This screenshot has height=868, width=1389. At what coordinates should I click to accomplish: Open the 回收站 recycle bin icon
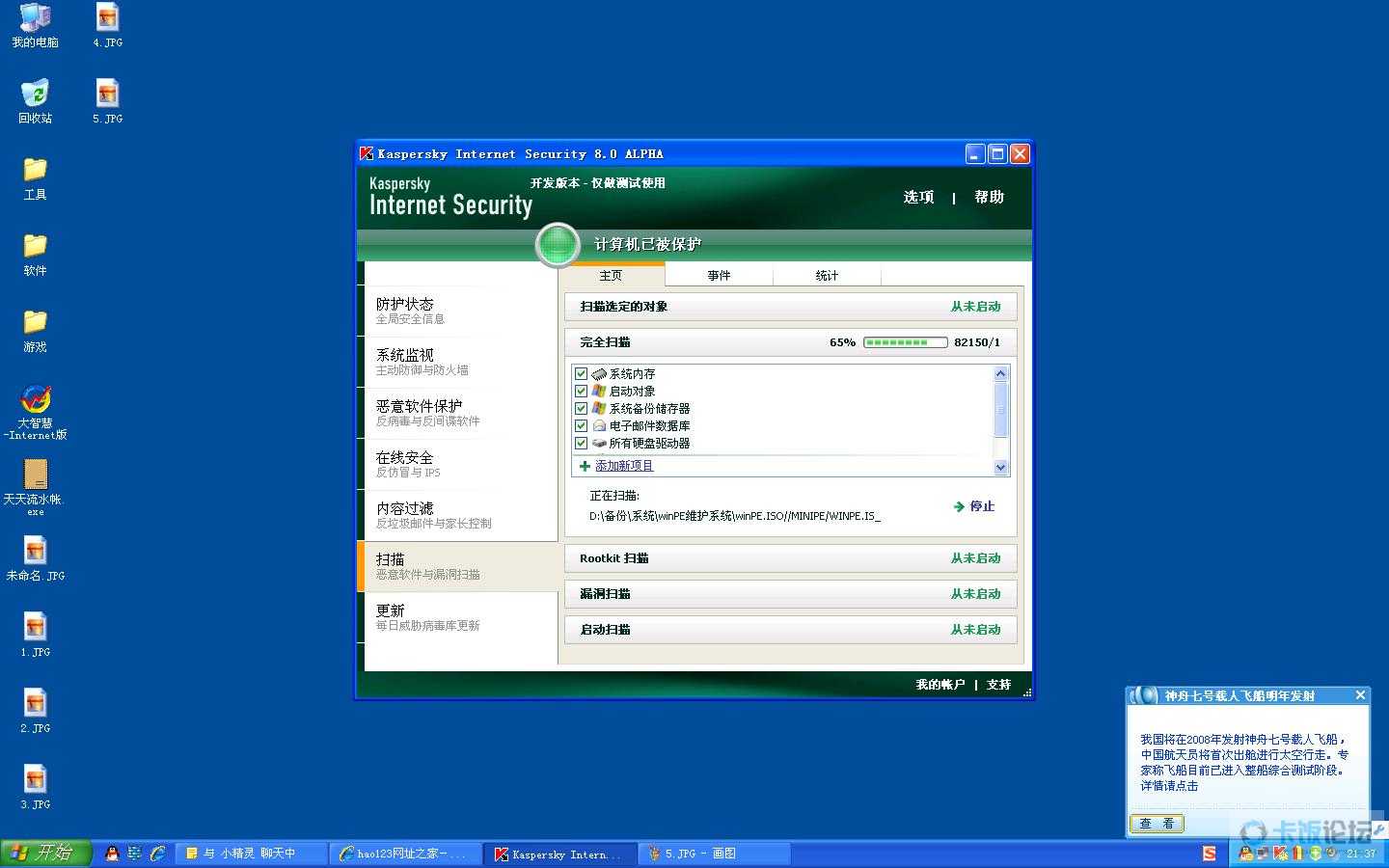(x=35, y=101)
